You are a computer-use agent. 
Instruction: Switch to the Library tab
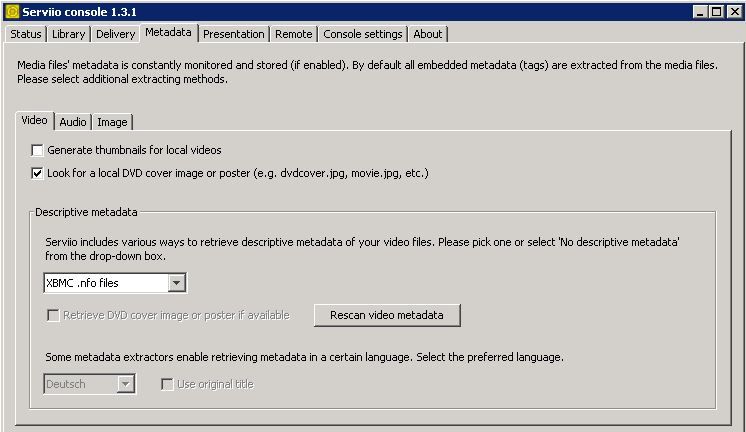click(x=69, y=34)
